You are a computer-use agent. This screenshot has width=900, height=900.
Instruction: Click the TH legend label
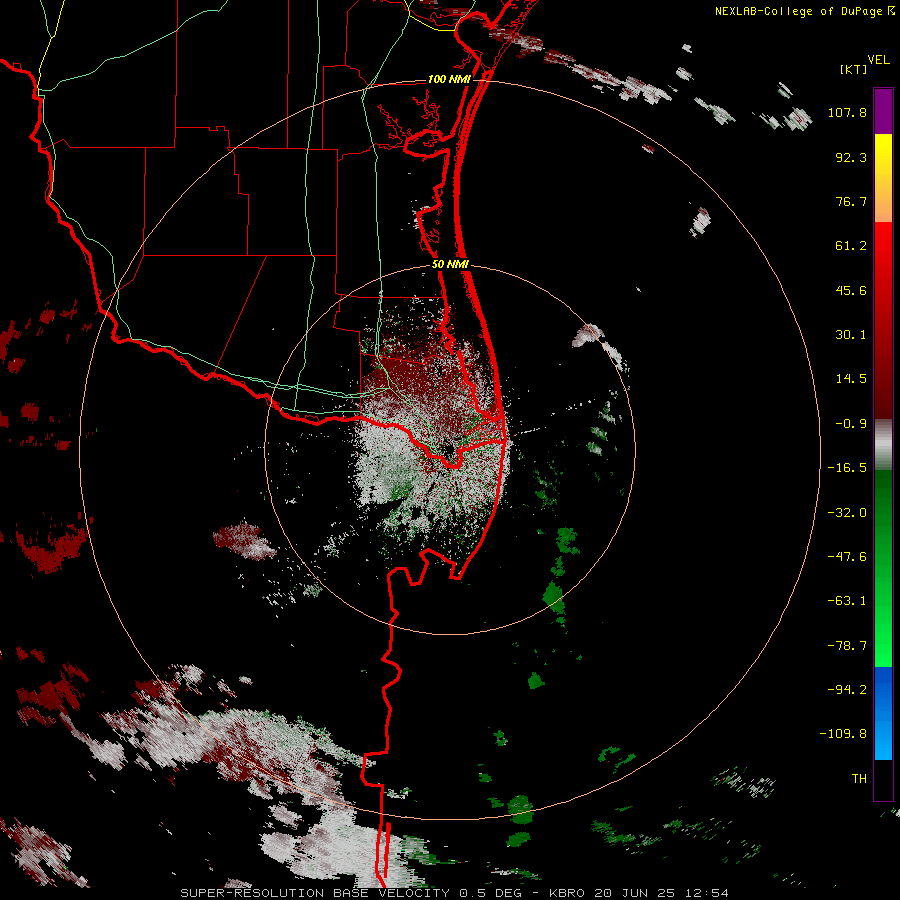click(859, 779)
